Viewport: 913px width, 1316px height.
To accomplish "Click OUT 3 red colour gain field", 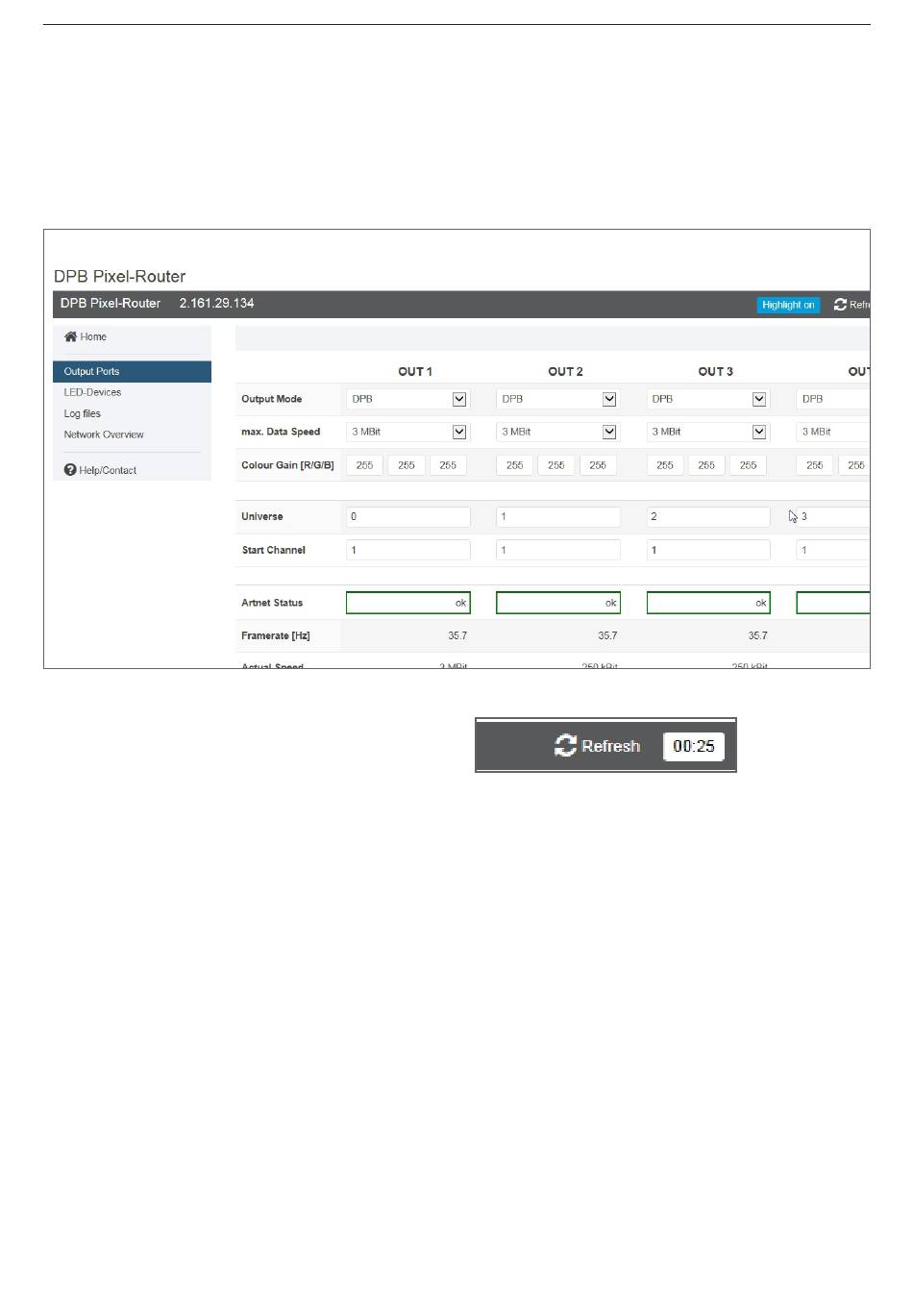I will point(665,465).
